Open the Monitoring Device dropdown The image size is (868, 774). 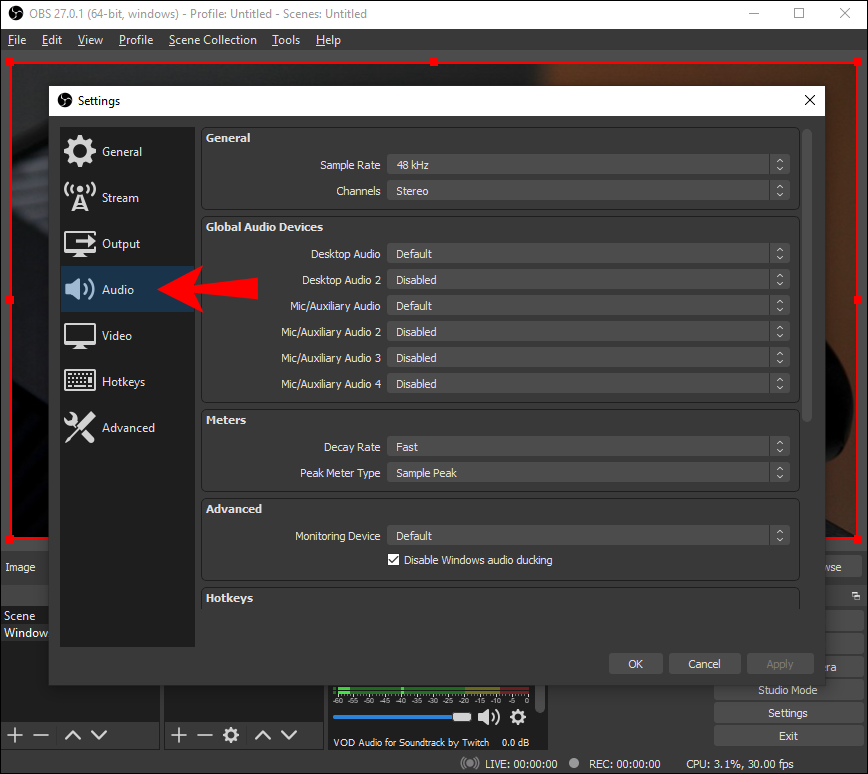588,536
